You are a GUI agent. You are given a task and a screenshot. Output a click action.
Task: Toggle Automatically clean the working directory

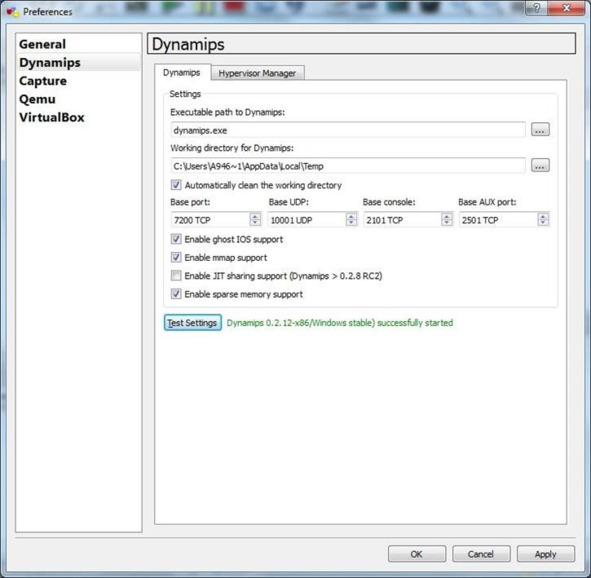[x=176, y=185]
